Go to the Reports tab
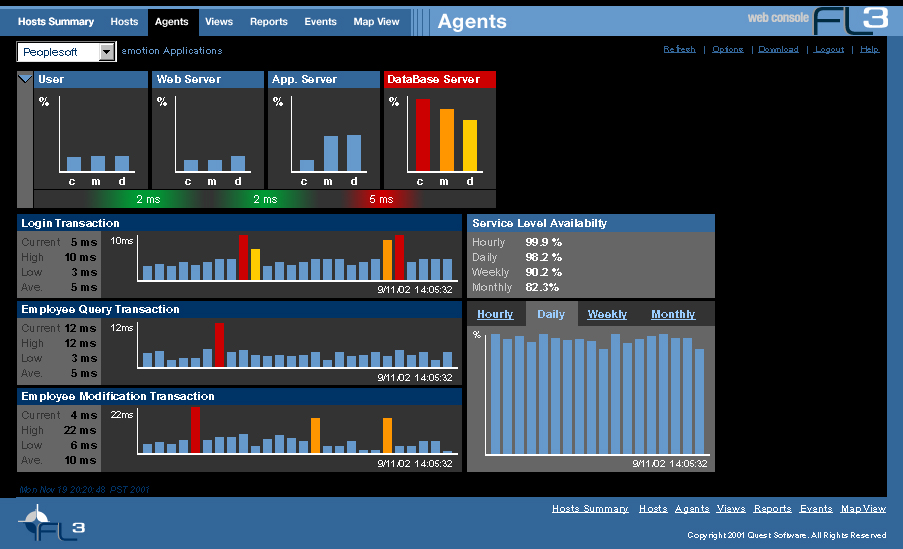 268,22
